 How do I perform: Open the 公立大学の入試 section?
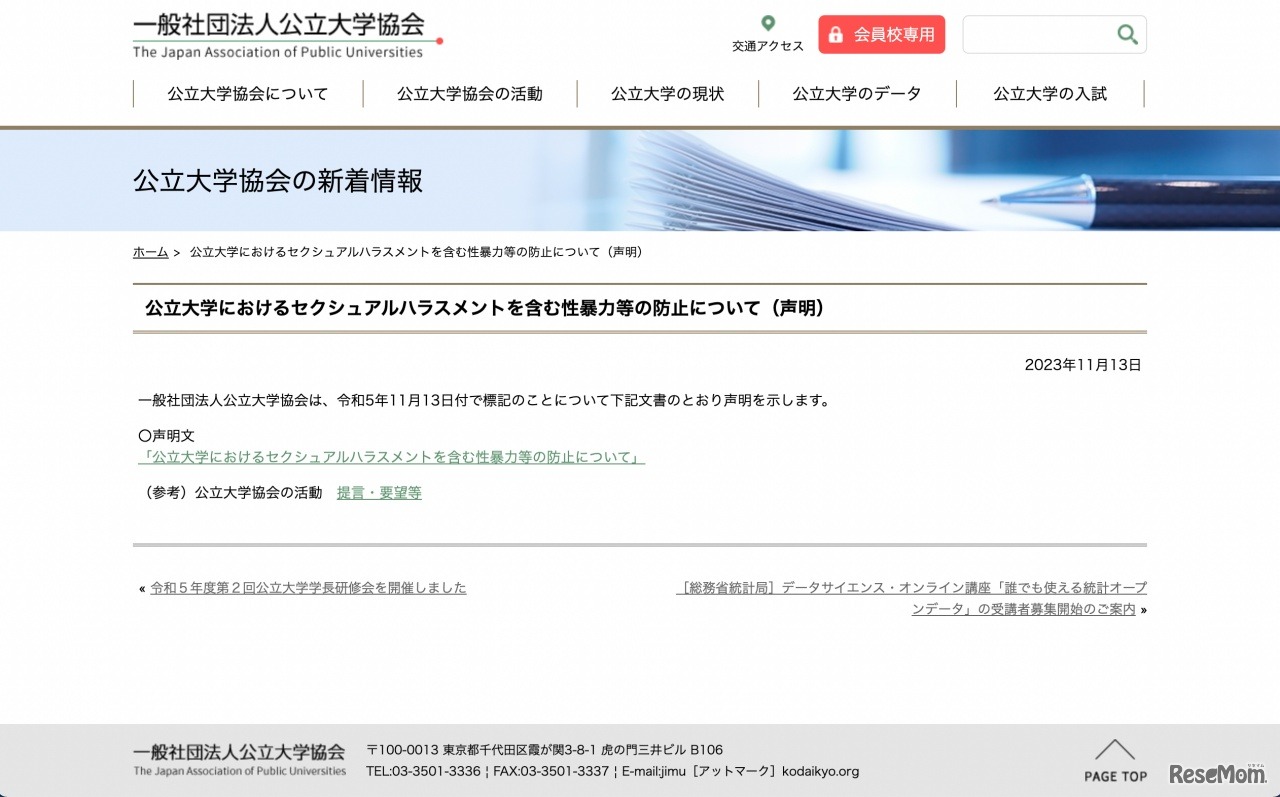[x=1048, y=93]
